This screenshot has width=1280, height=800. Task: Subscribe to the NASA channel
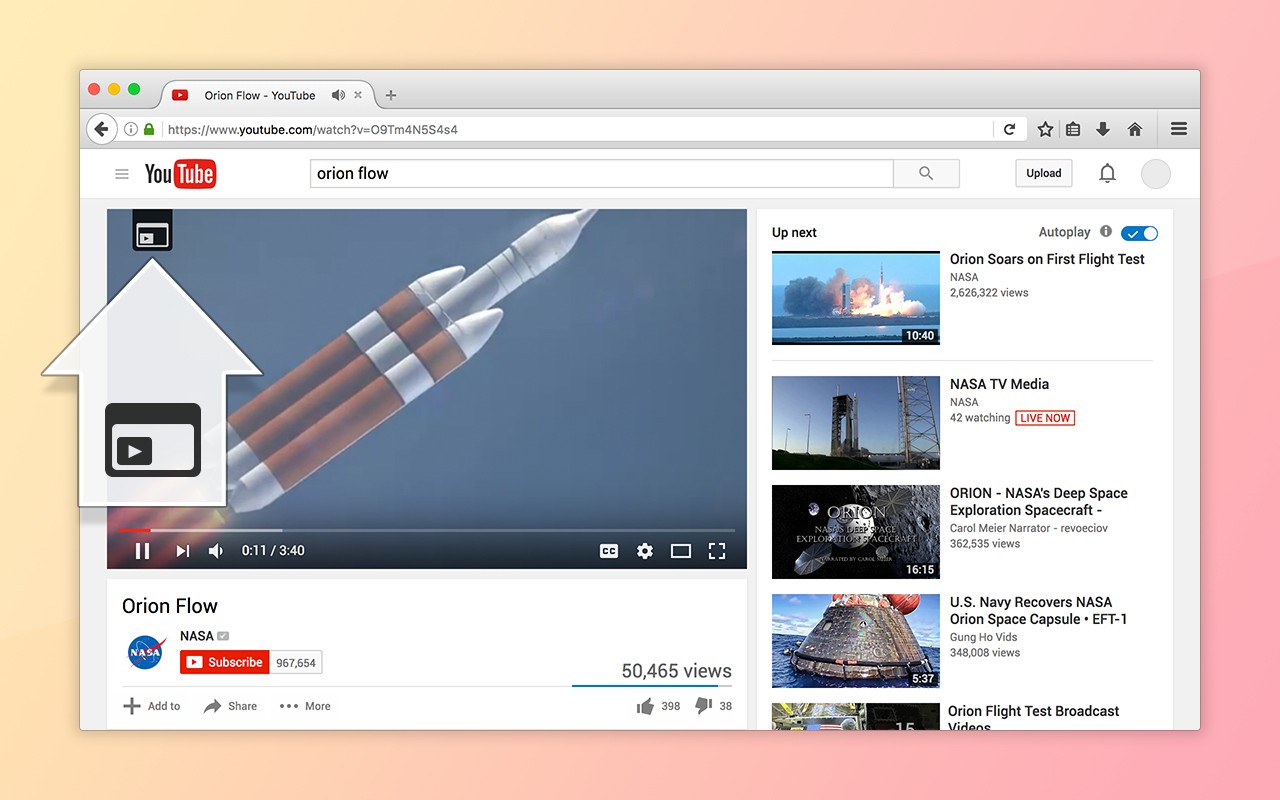pyautogui.click(x=225, y=662)
